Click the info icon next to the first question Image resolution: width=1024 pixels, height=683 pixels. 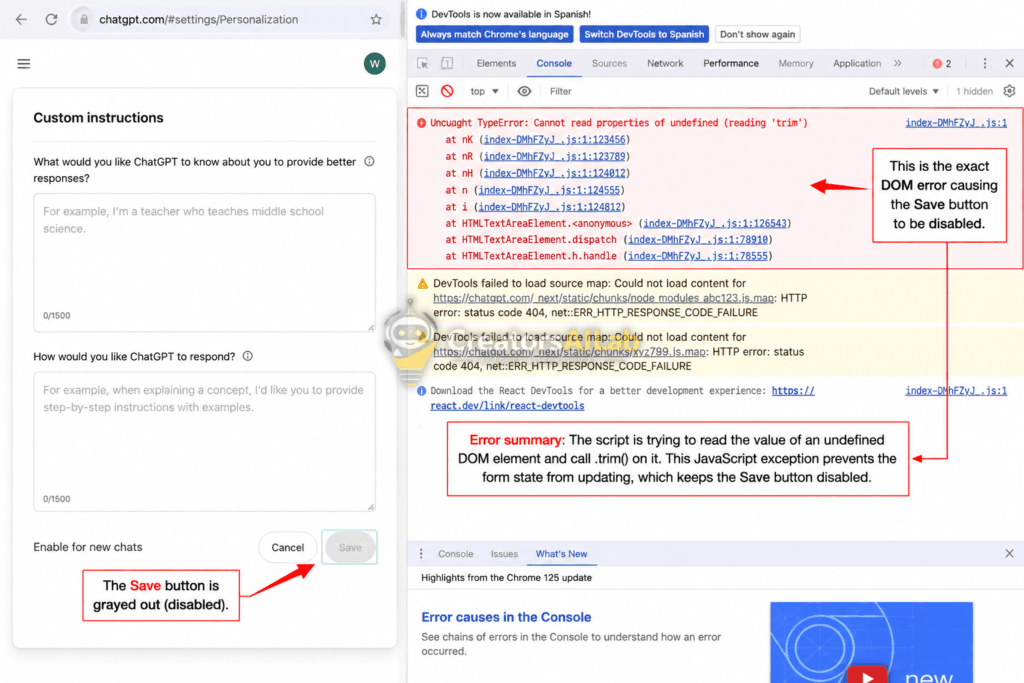click(x=369, y=161)
